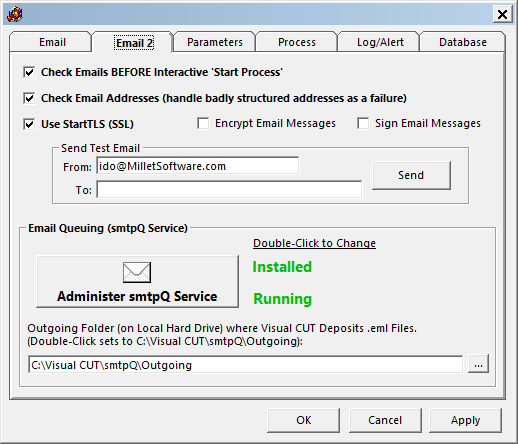Send the test email

pyautogui.click(x=411, y=175)
